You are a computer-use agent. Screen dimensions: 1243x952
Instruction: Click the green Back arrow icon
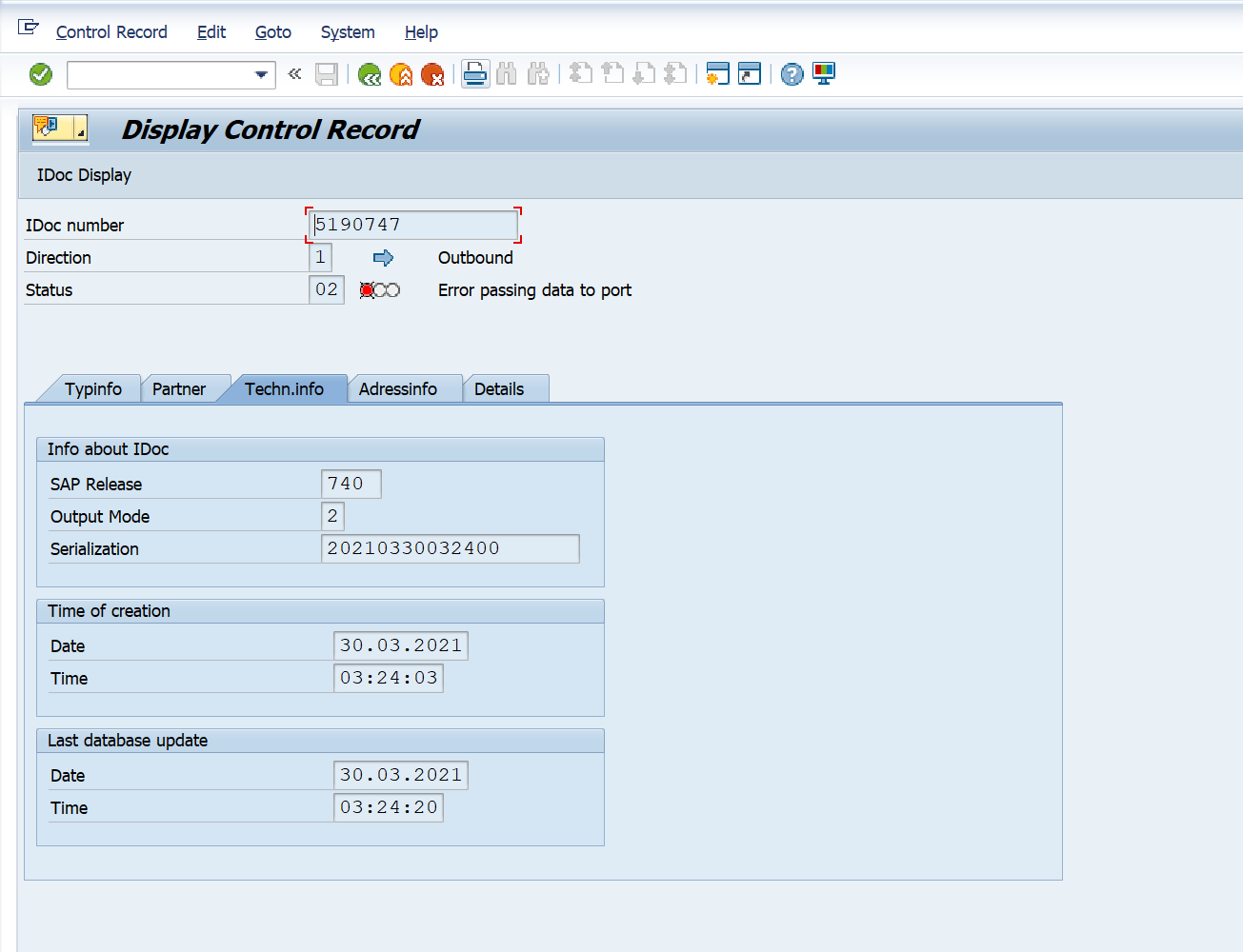pyautogui.click(x=370, y=74)
